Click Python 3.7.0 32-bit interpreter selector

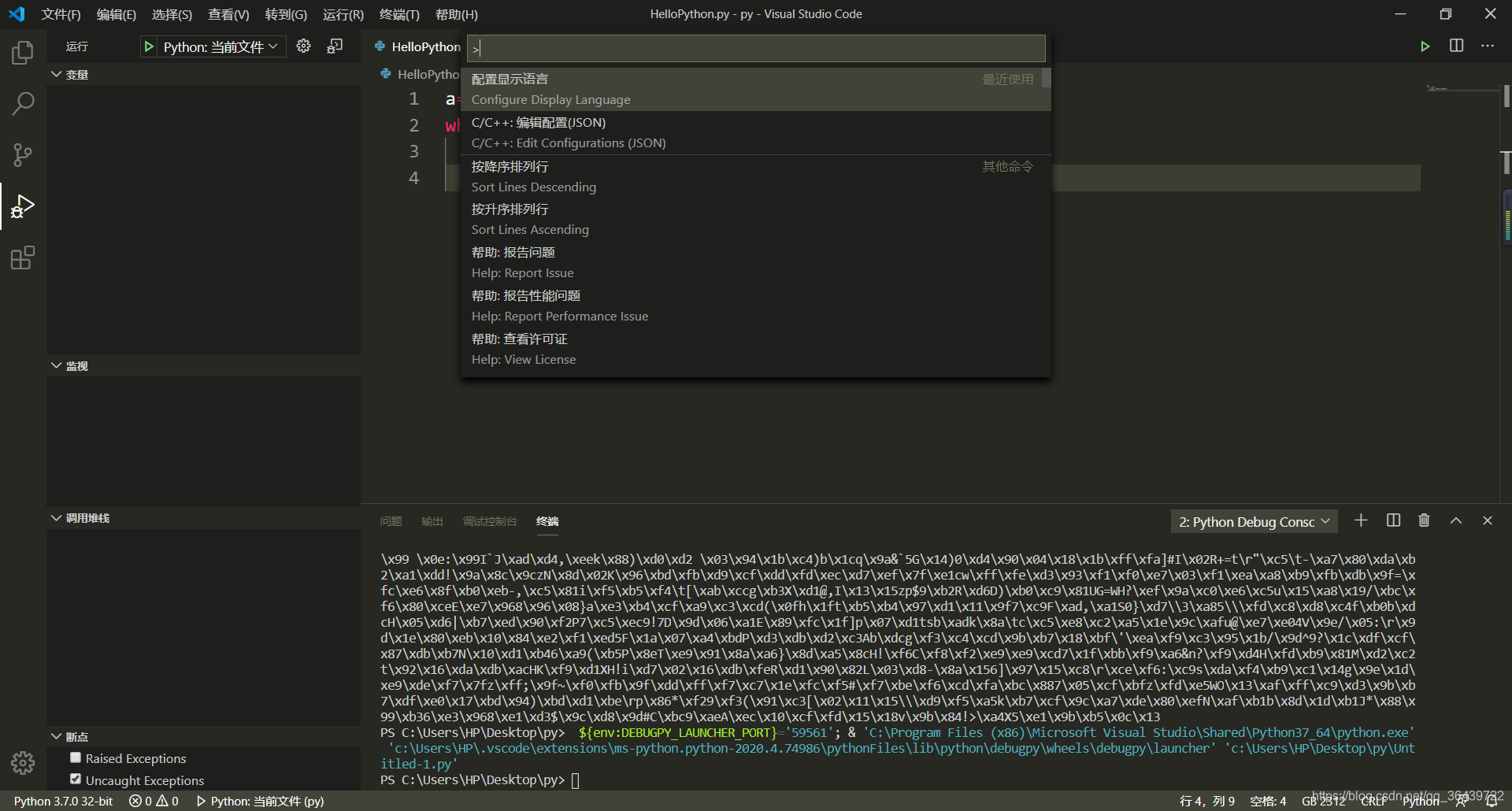click(63, 801)
